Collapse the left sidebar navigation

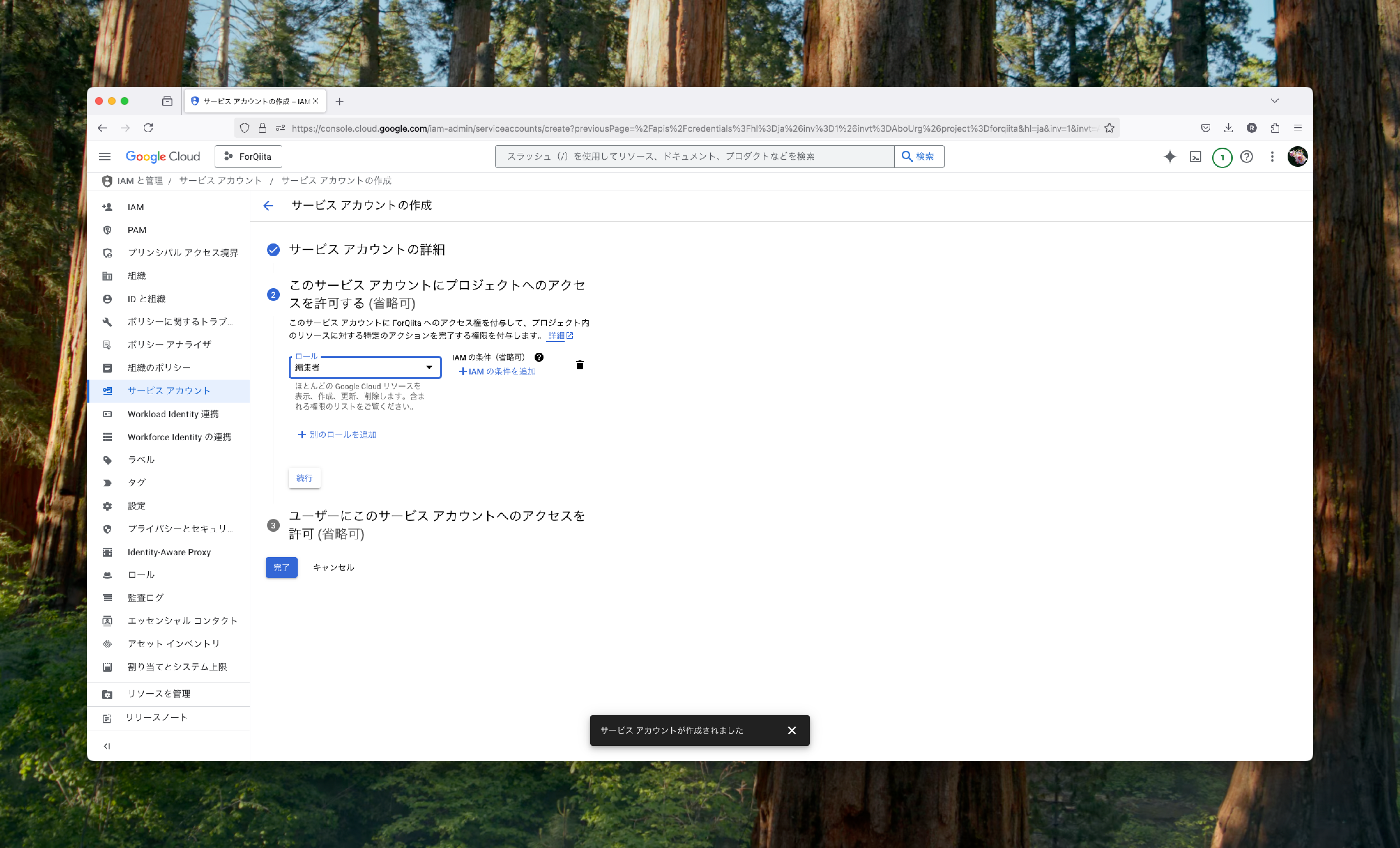[x=107, y=746]
